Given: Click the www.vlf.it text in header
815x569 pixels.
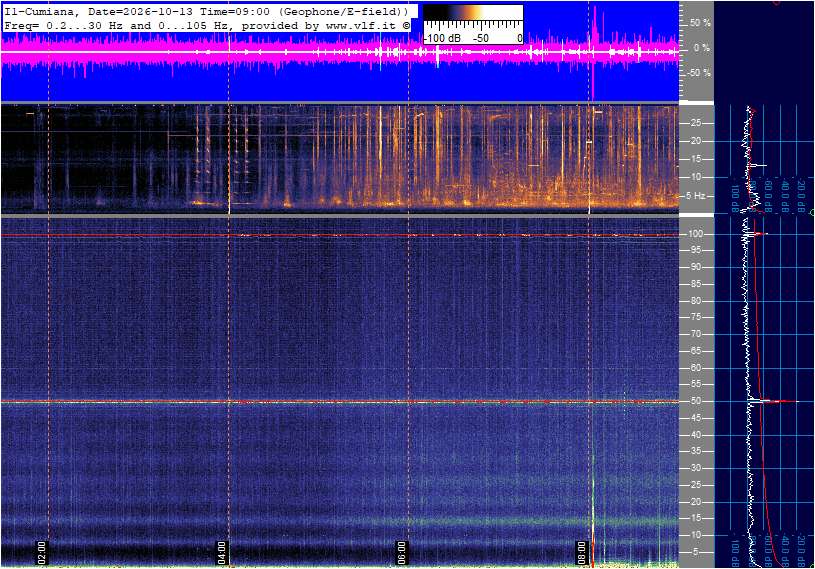Looking at the screenshot, I should (x=363, y=25).
